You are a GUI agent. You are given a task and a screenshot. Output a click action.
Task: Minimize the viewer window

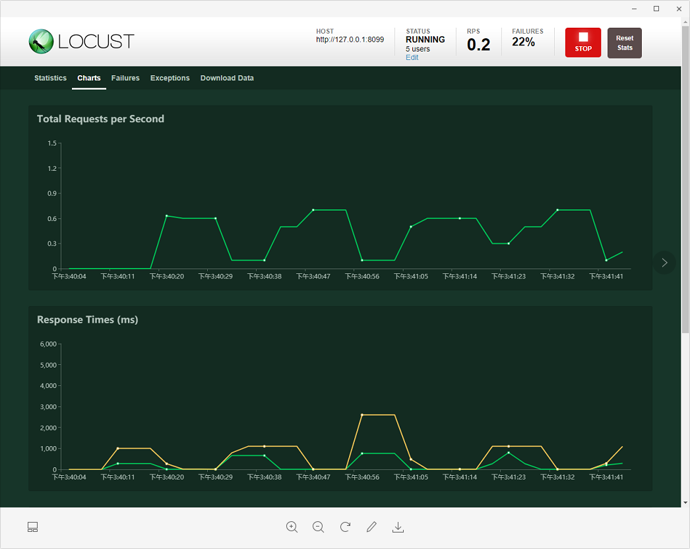coord(634,8)
